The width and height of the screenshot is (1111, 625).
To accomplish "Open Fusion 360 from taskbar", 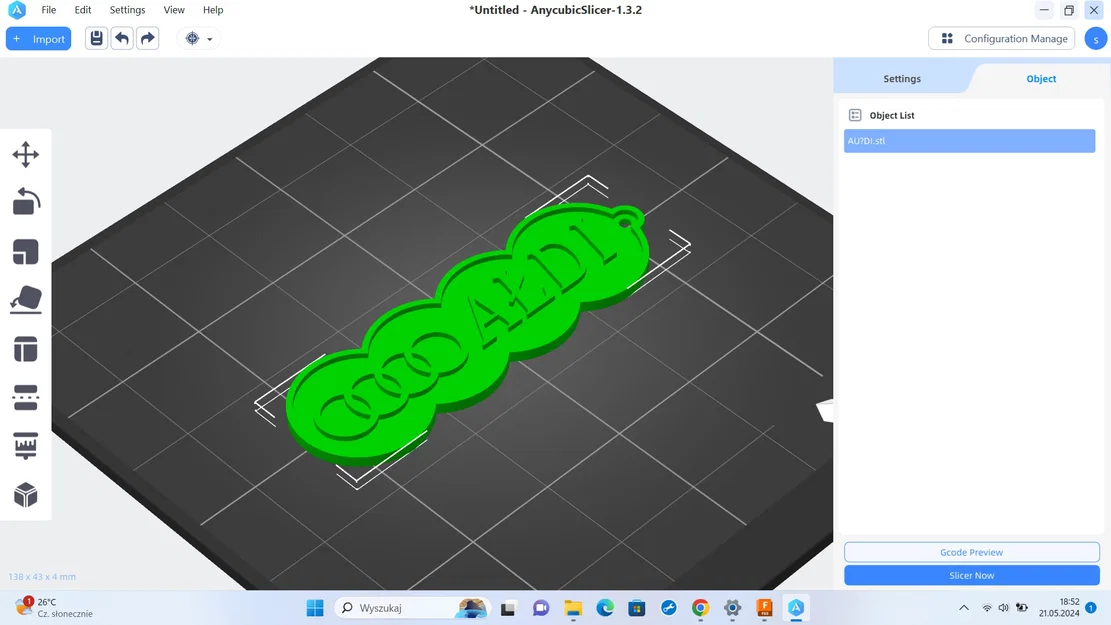I will (764, 608).
